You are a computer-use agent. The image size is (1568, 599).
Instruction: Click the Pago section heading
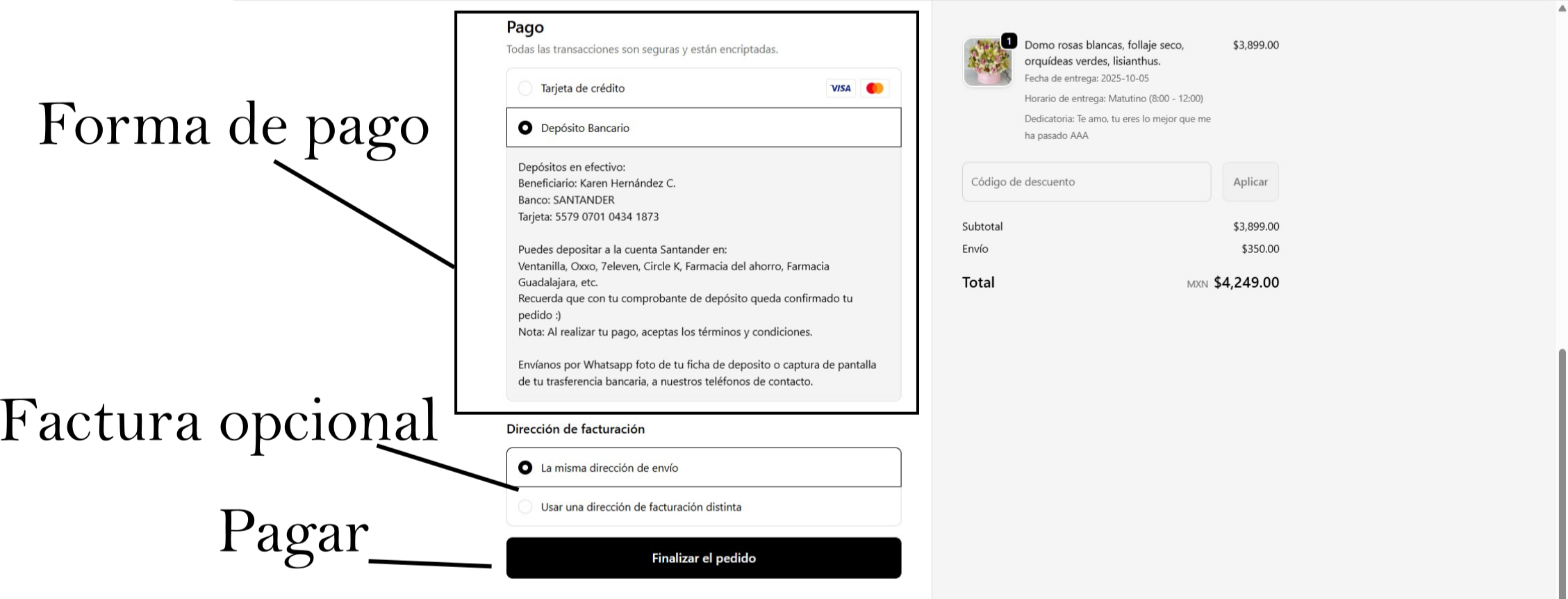tap(525, 28)
